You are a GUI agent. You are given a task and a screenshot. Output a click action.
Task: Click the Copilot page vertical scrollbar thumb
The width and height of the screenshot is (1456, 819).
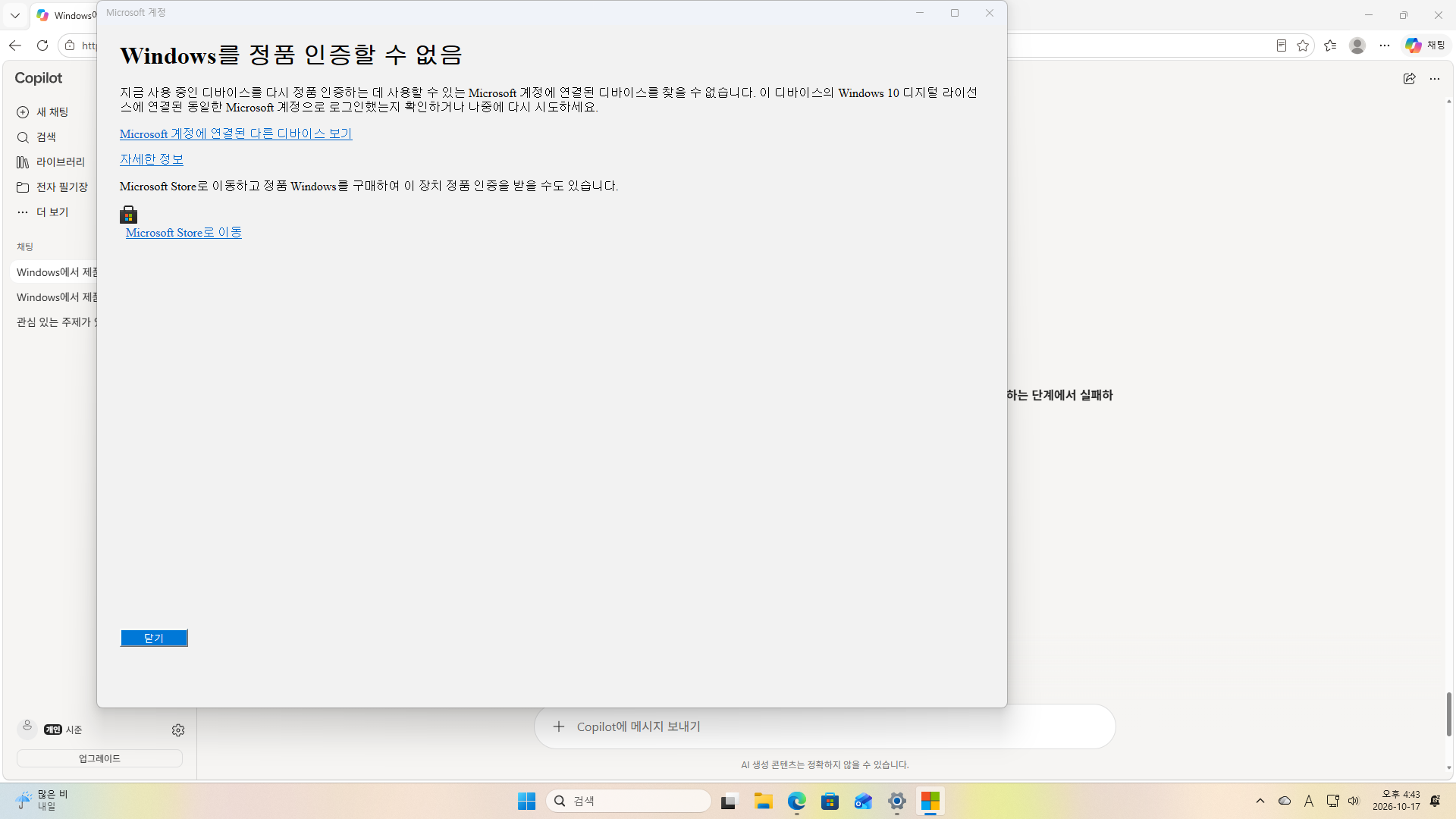[1449, 714]
